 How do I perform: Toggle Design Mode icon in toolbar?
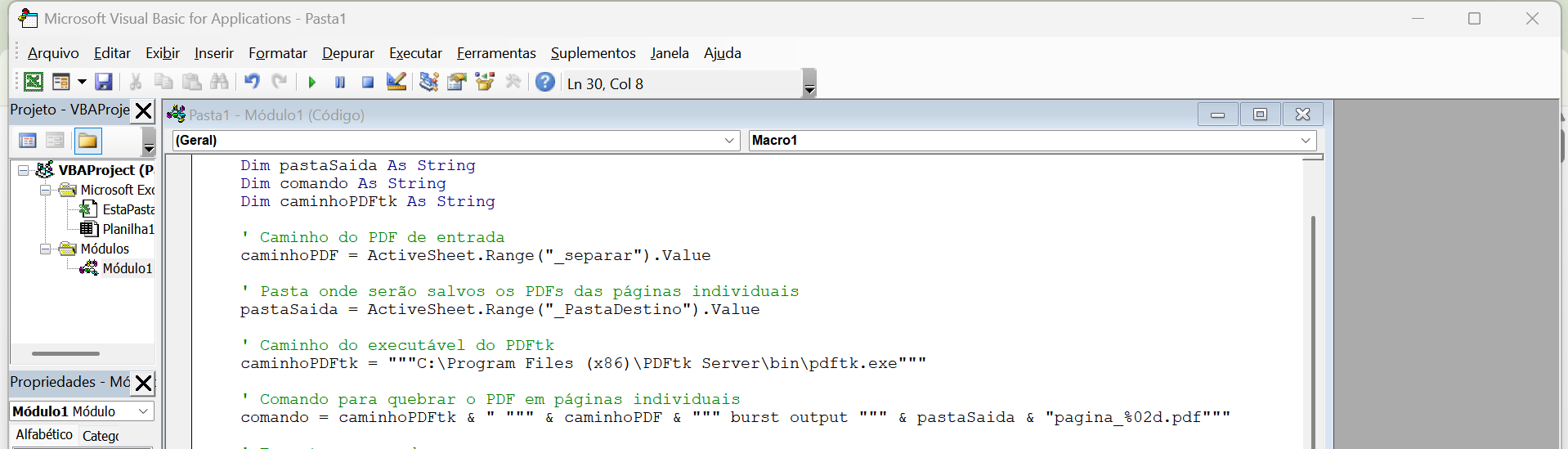(x=396, y=82)
